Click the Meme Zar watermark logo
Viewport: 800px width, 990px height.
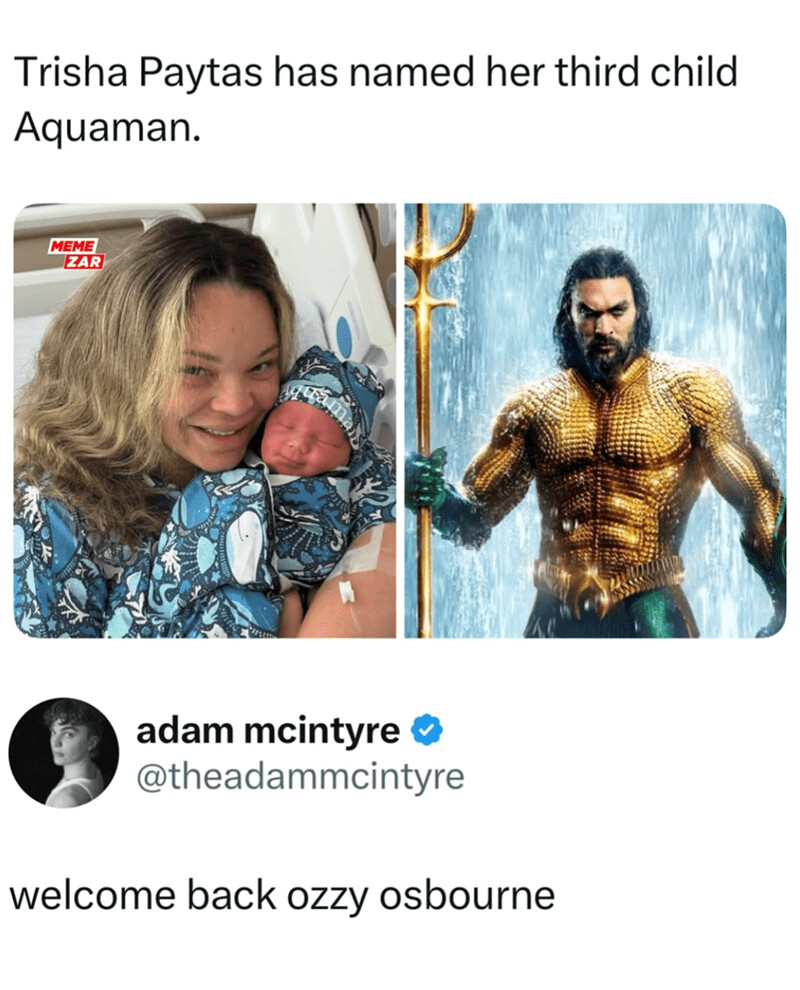pos(76,254)
